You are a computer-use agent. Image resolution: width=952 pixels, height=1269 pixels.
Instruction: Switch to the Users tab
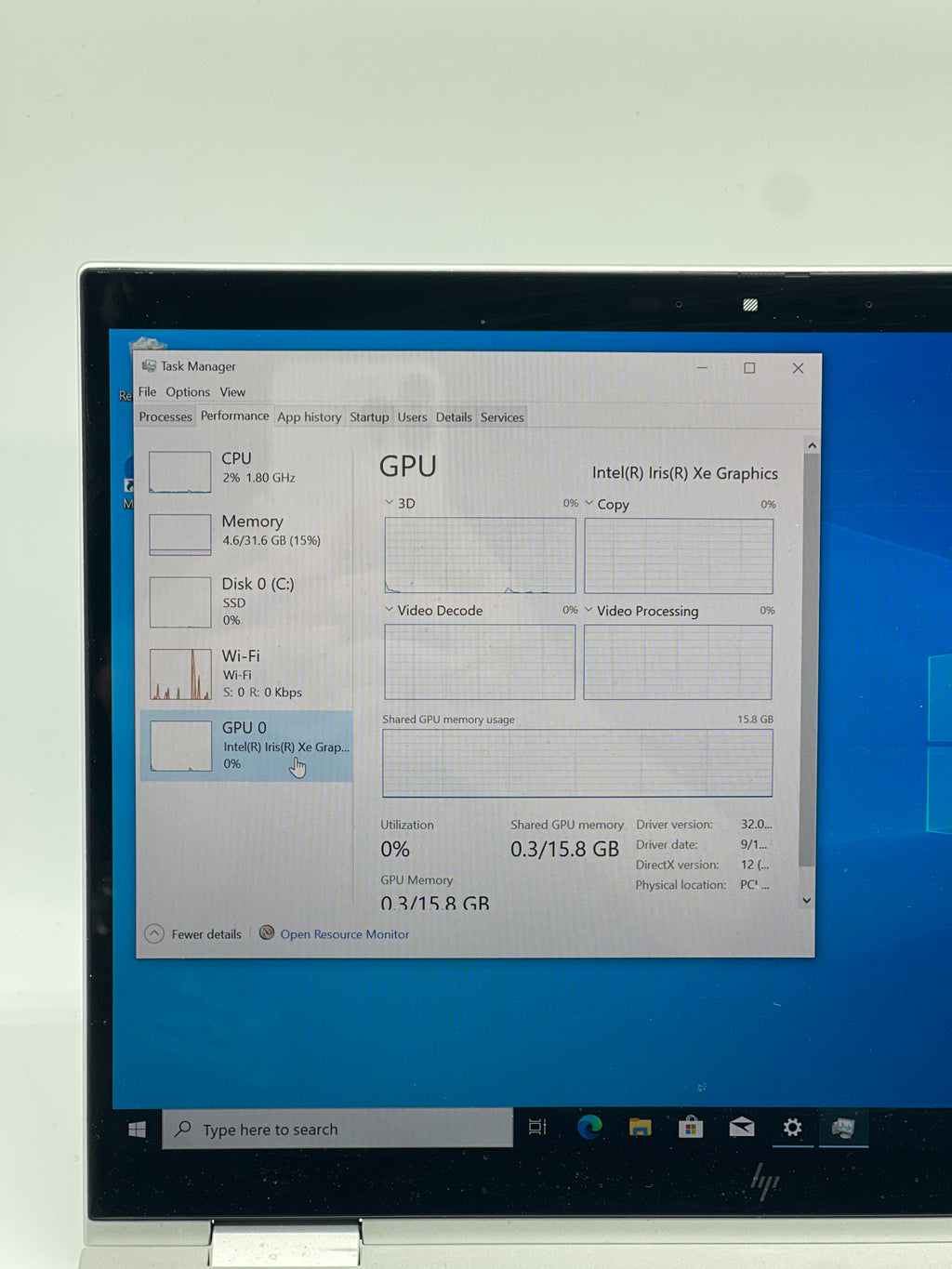tap(412, 416)
